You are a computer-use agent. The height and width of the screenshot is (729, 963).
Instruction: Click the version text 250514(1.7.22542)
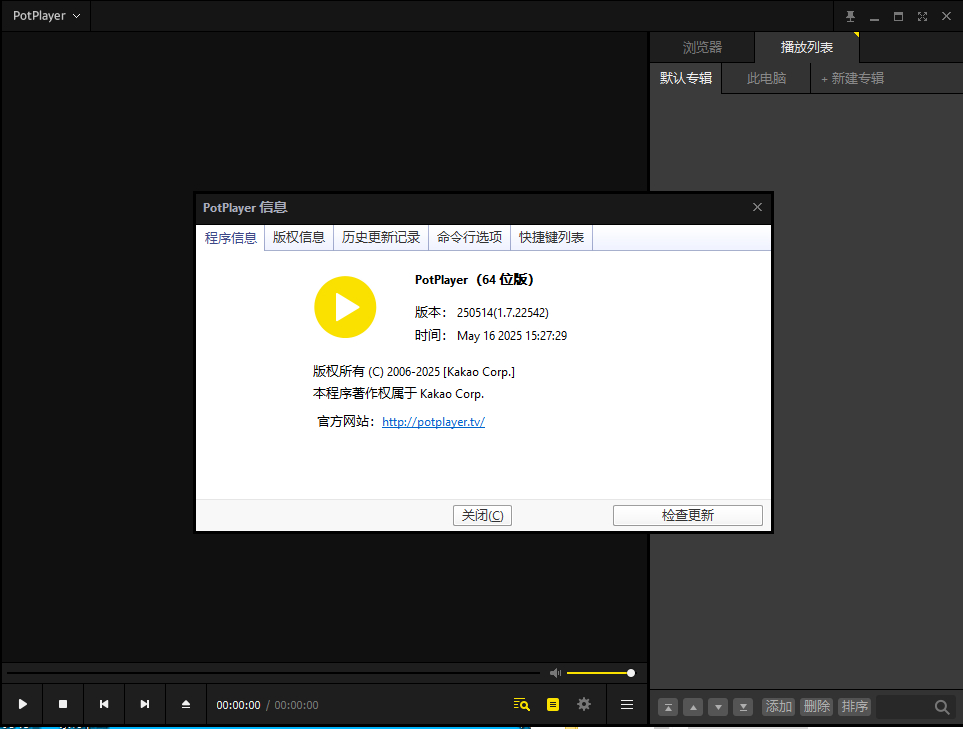(x=502, y=313)
